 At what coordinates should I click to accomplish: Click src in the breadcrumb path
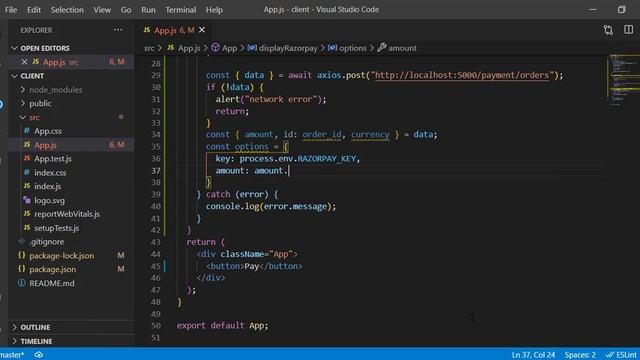click(x=149, y=48)
